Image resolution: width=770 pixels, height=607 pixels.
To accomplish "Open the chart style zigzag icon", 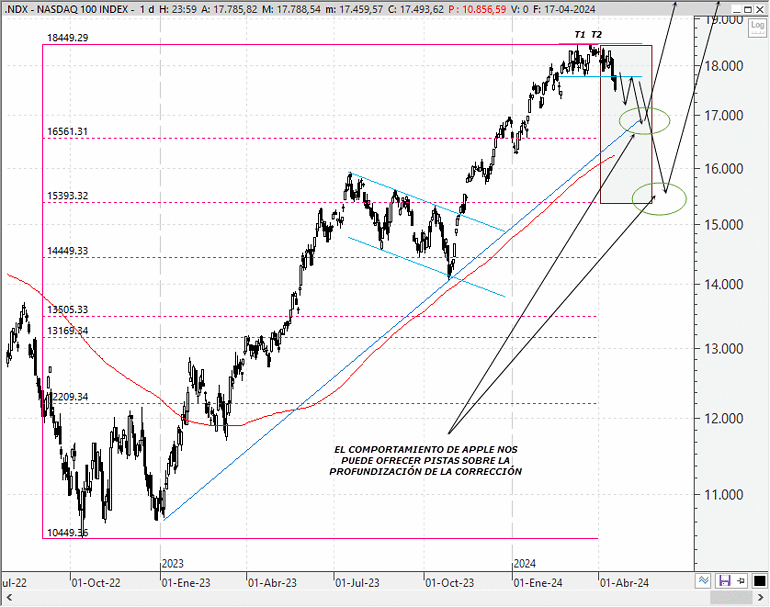I will click(704, 581).
